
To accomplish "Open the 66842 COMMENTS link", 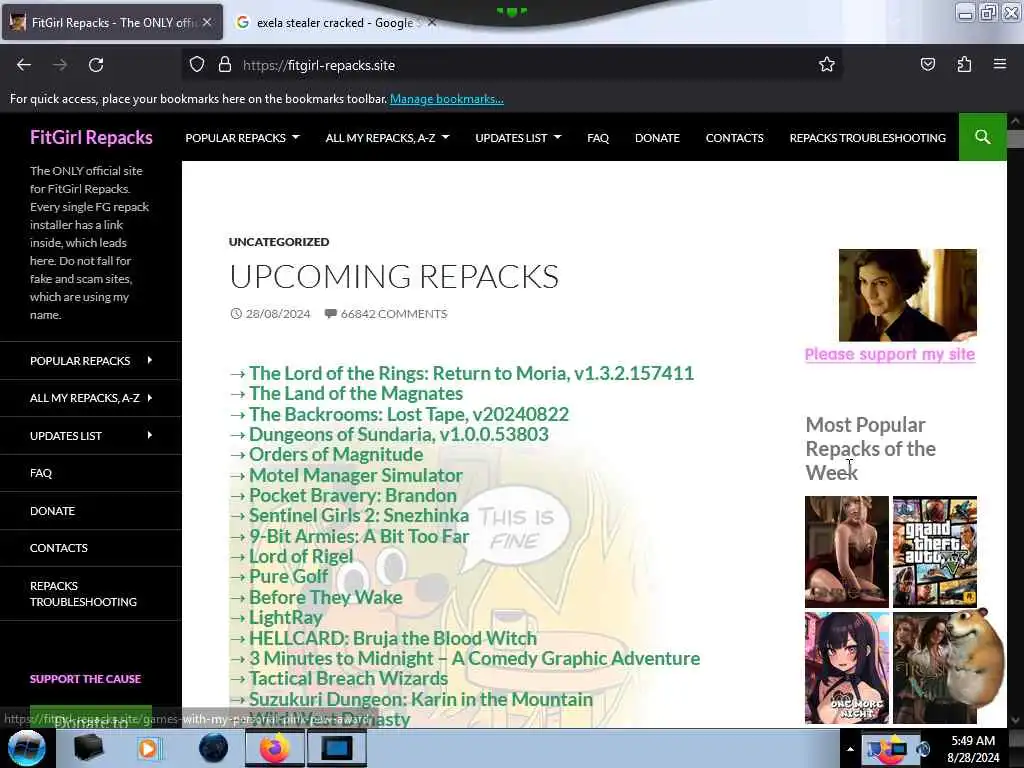I will click(x=394, y=313).
